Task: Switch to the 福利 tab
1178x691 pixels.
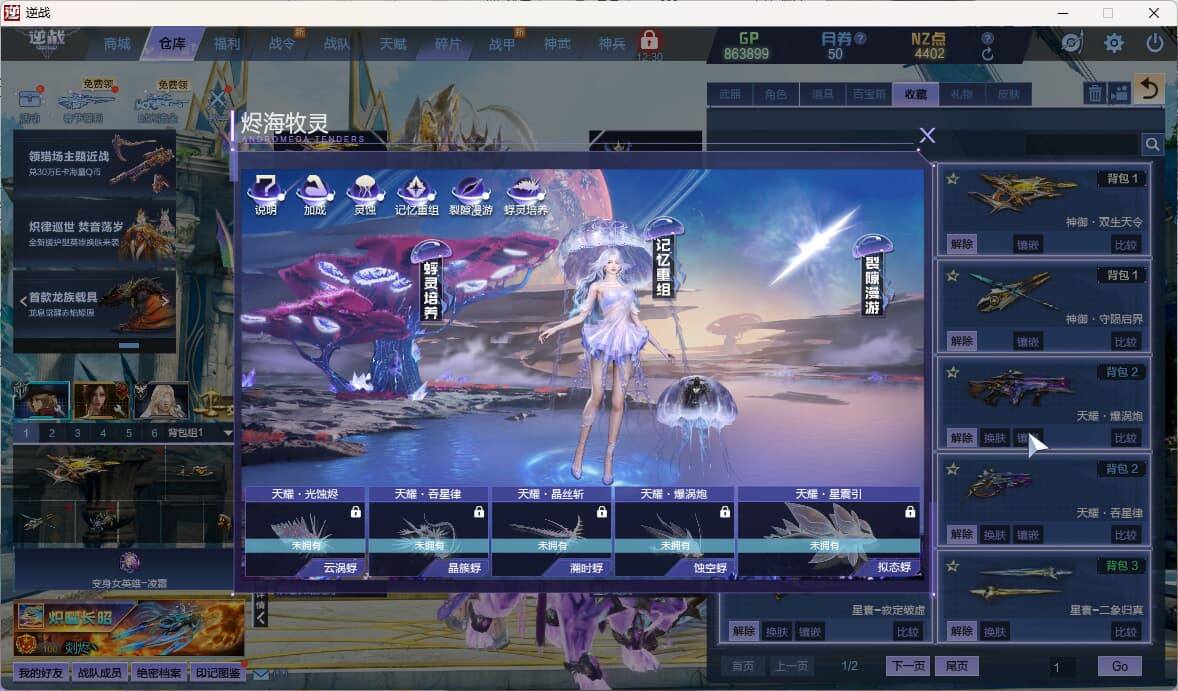Action: pyautogui.click(x=227, y=44)
